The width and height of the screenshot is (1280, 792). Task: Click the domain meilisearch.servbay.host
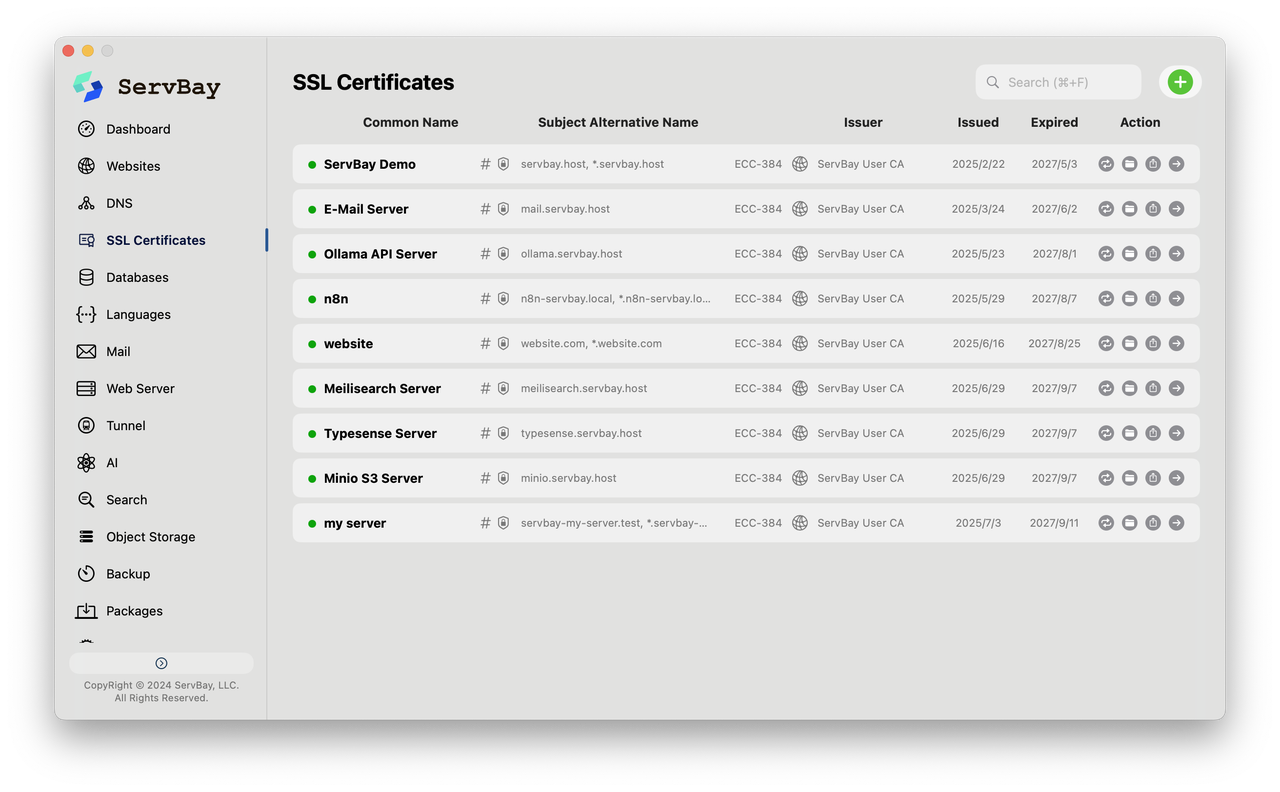584,388
